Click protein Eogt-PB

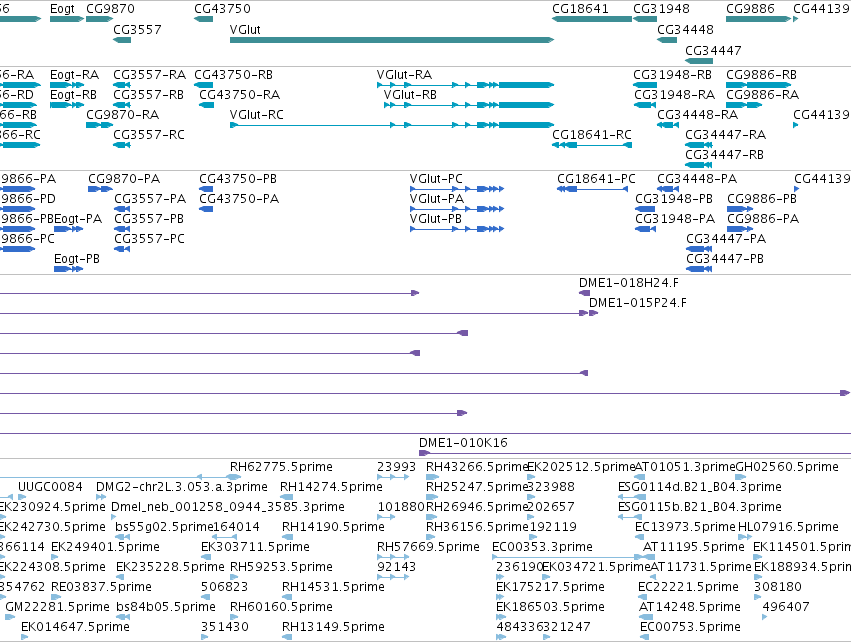click(68, 269)
